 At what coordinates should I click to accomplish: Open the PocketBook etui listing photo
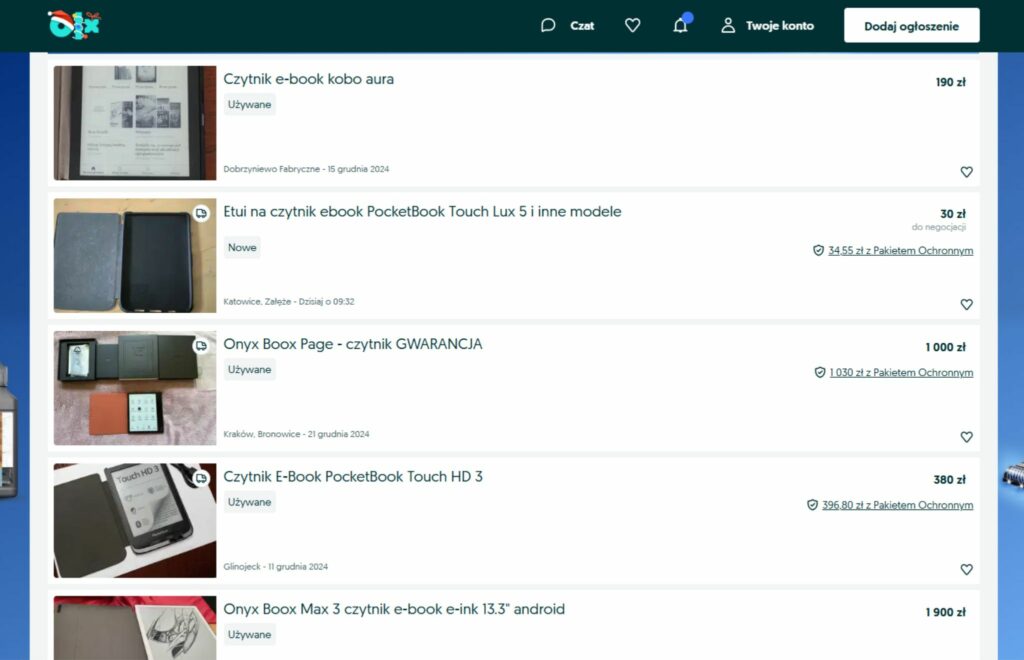(135, 255)
